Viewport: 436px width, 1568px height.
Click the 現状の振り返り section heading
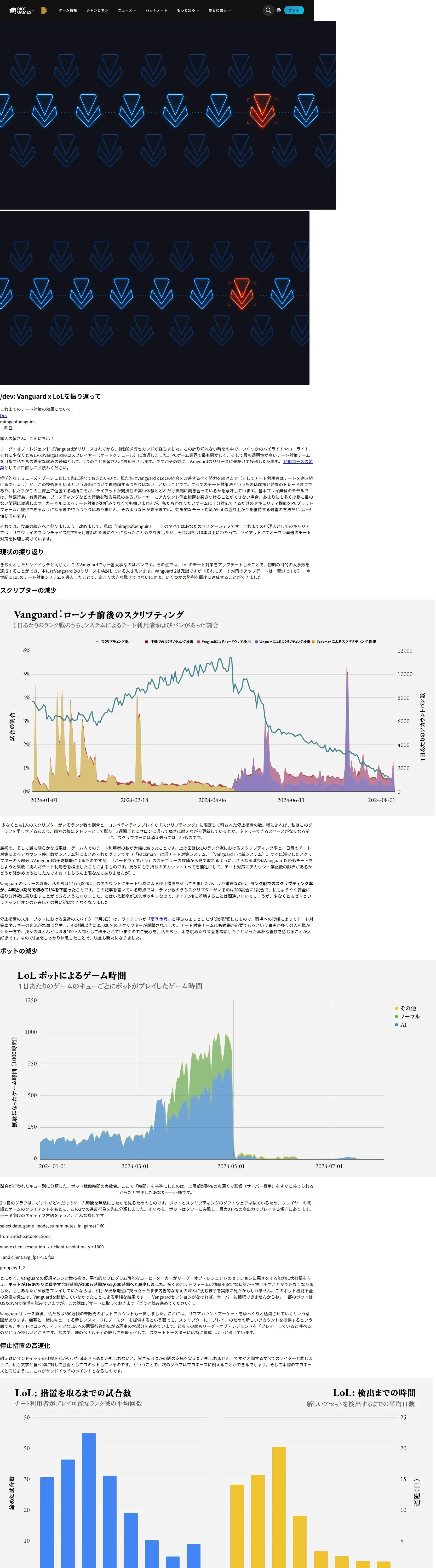pyautogui.click(x=22, y=552)
